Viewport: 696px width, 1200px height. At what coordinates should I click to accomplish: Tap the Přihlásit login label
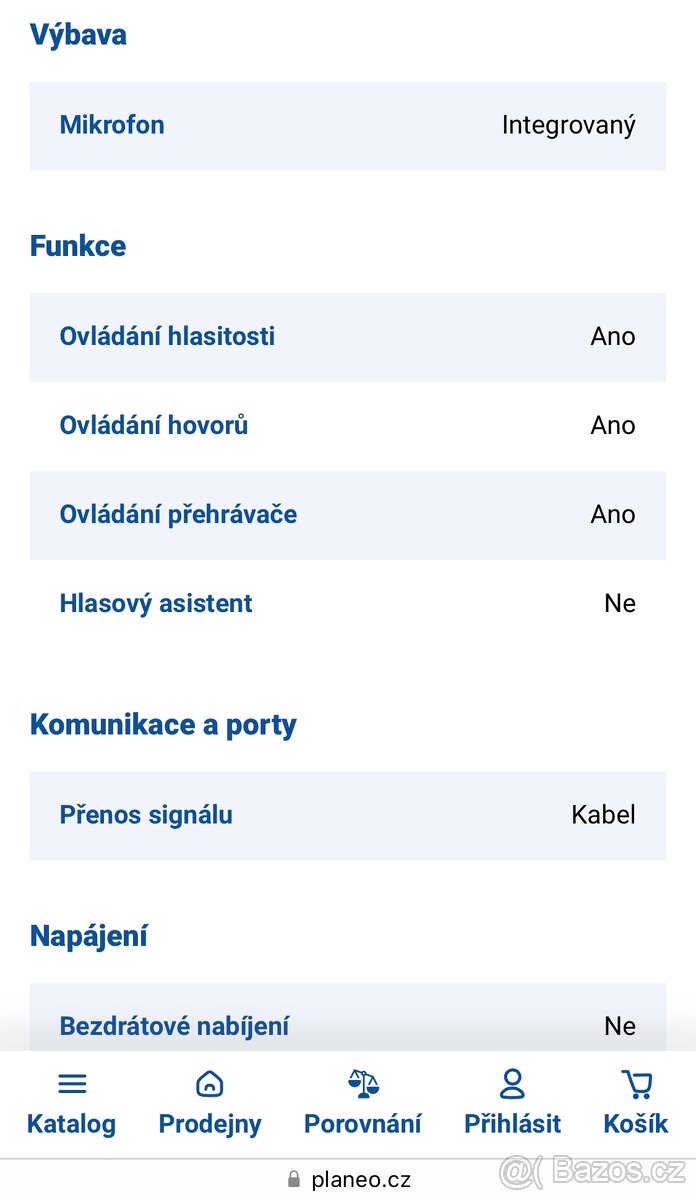512,1123
